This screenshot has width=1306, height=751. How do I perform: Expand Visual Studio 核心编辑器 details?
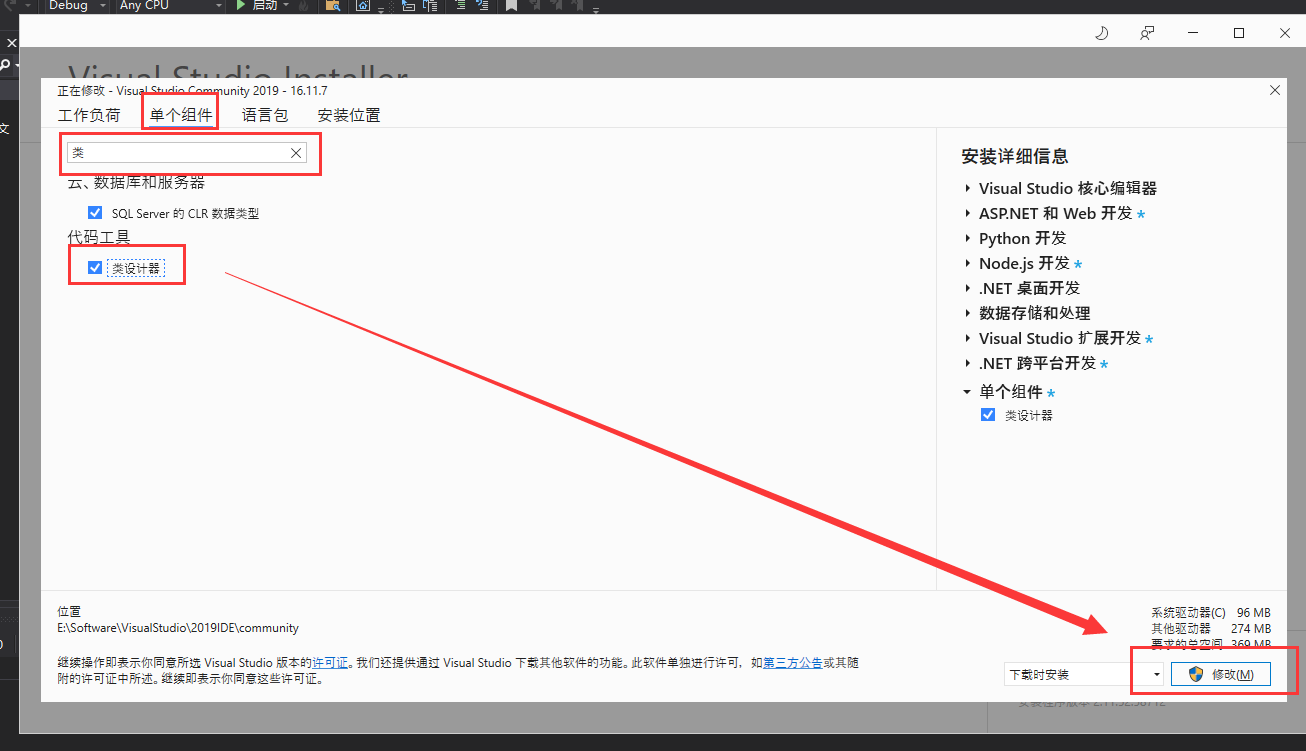pos(968,188)
